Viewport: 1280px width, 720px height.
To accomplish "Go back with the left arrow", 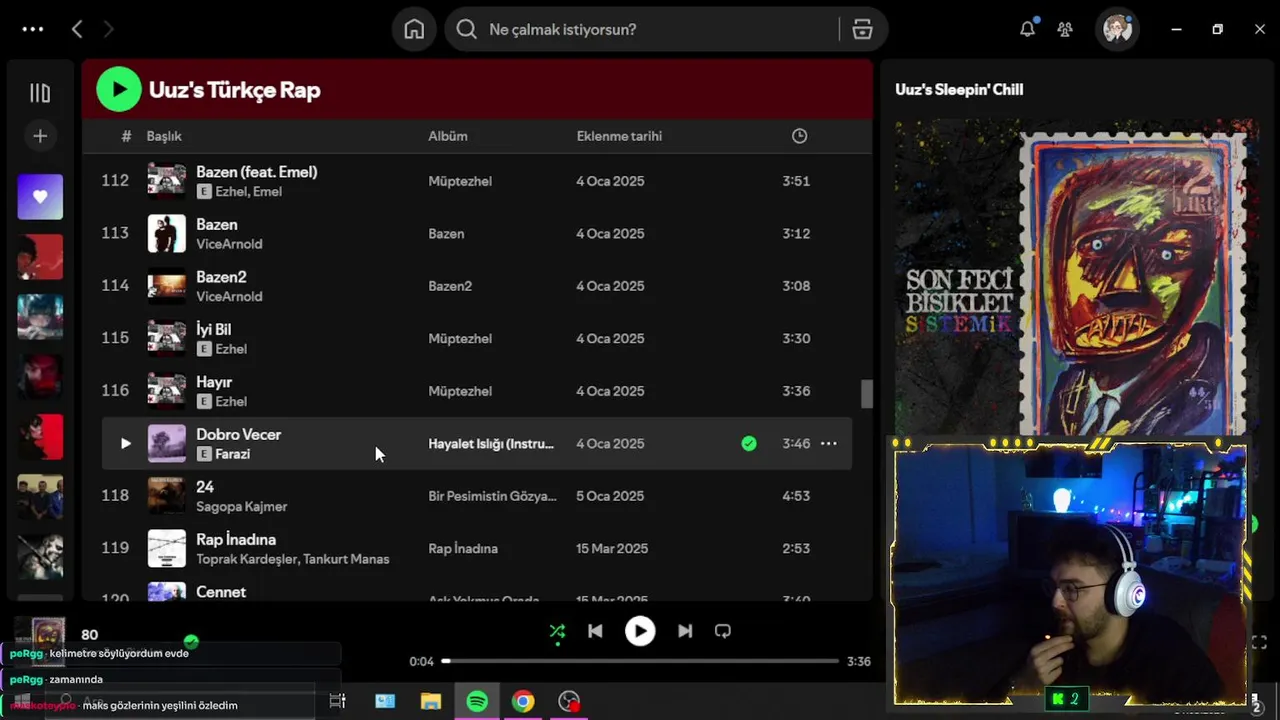I will coord(77,29).
